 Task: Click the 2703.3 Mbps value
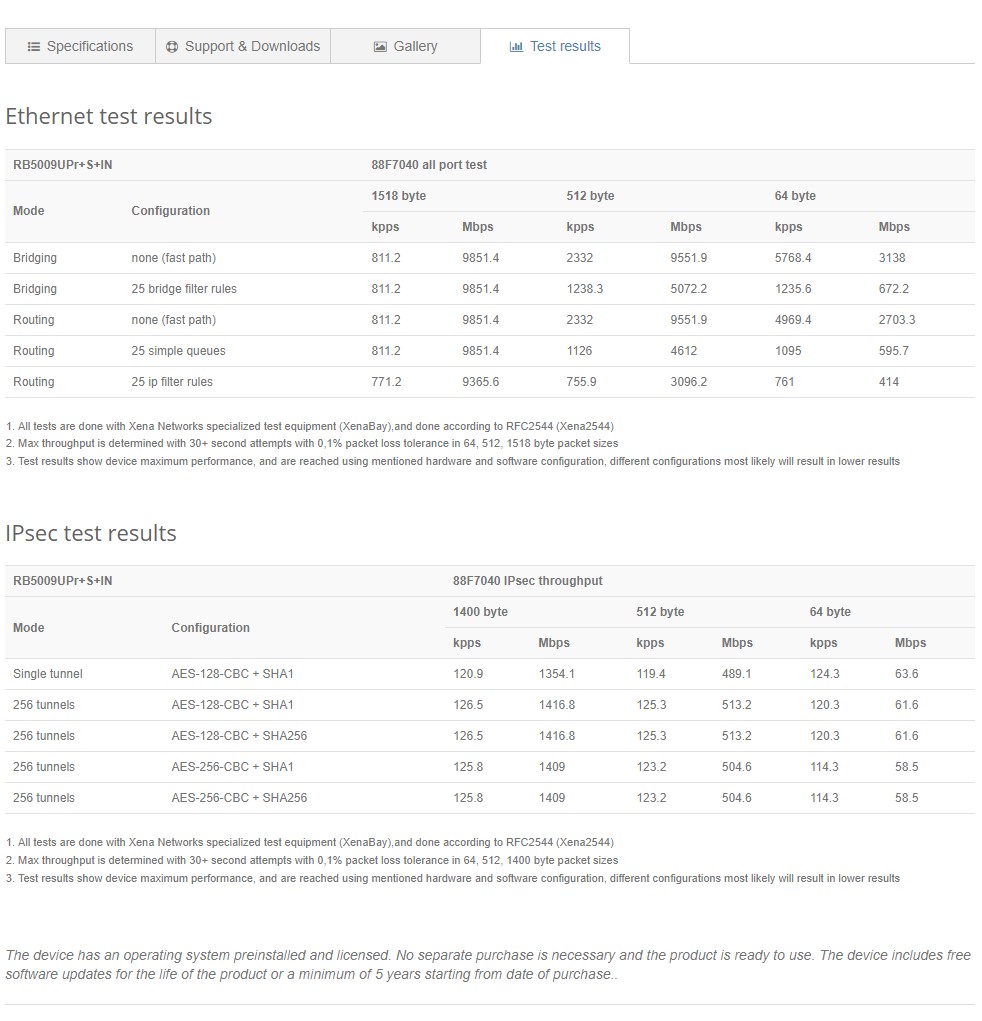click(x=897, y=320)
